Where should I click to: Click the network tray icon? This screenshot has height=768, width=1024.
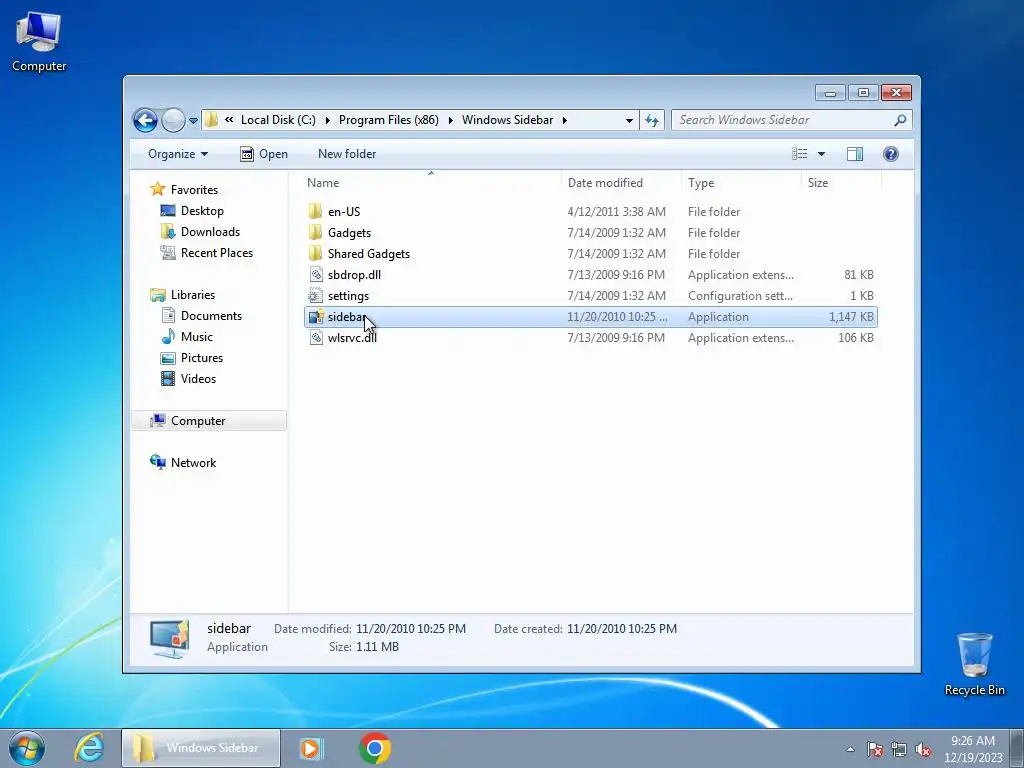click(899, 749)
